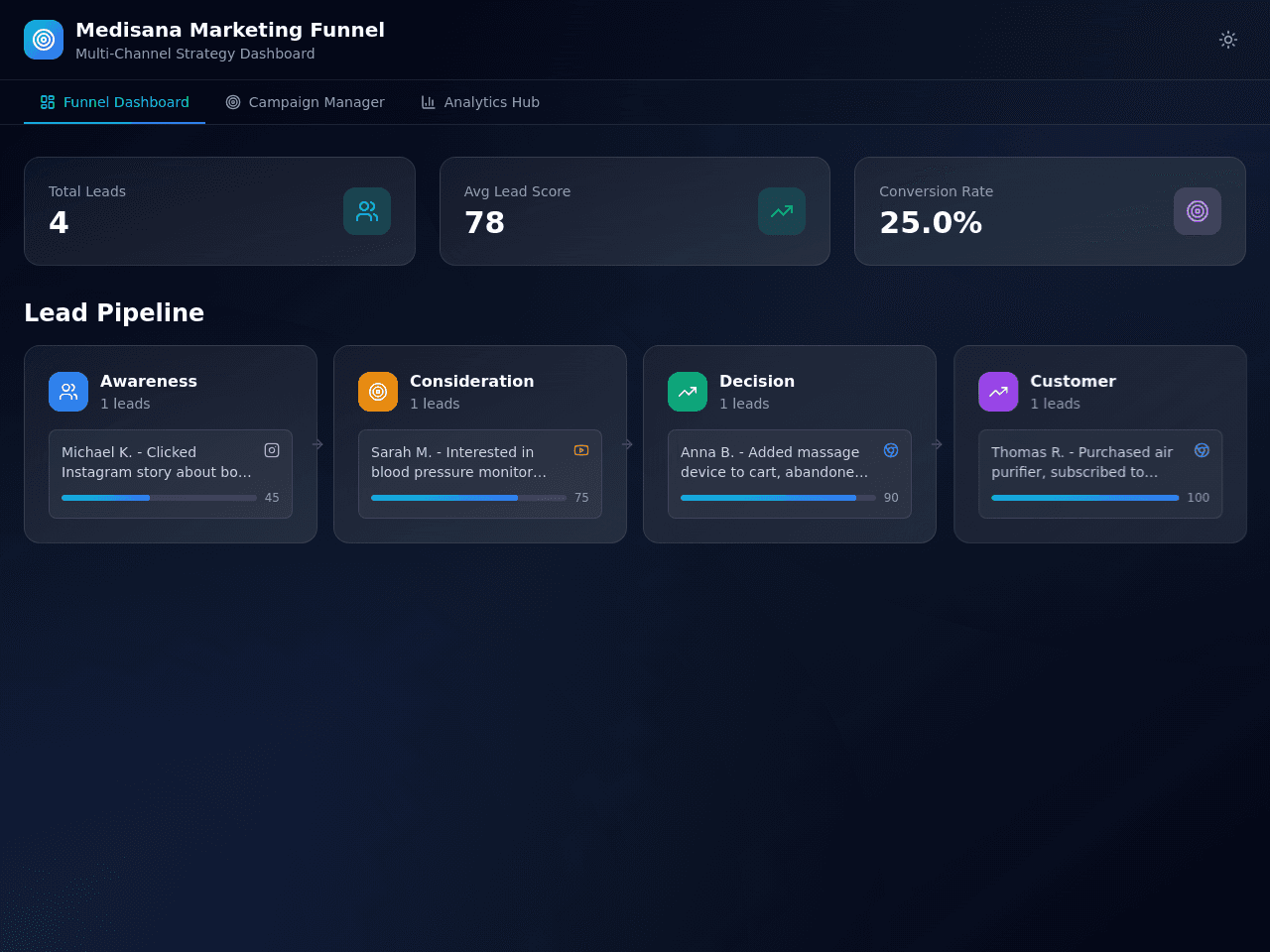Click Instagram icon on Michael K. card
Image resolution: width=1270 pixels, height=952 pixels.
pyautogui.click(x=272, y=450)
